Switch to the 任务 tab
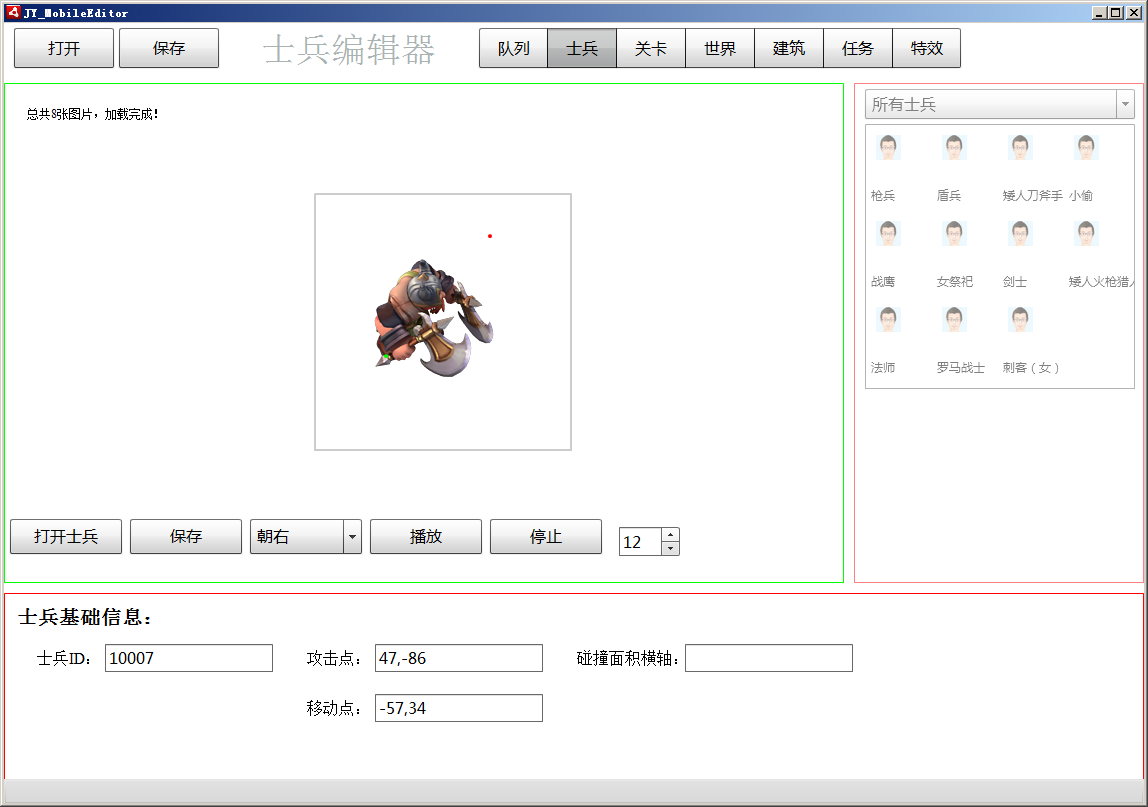This screenshot has height=807, width=1148. (857, 48)
